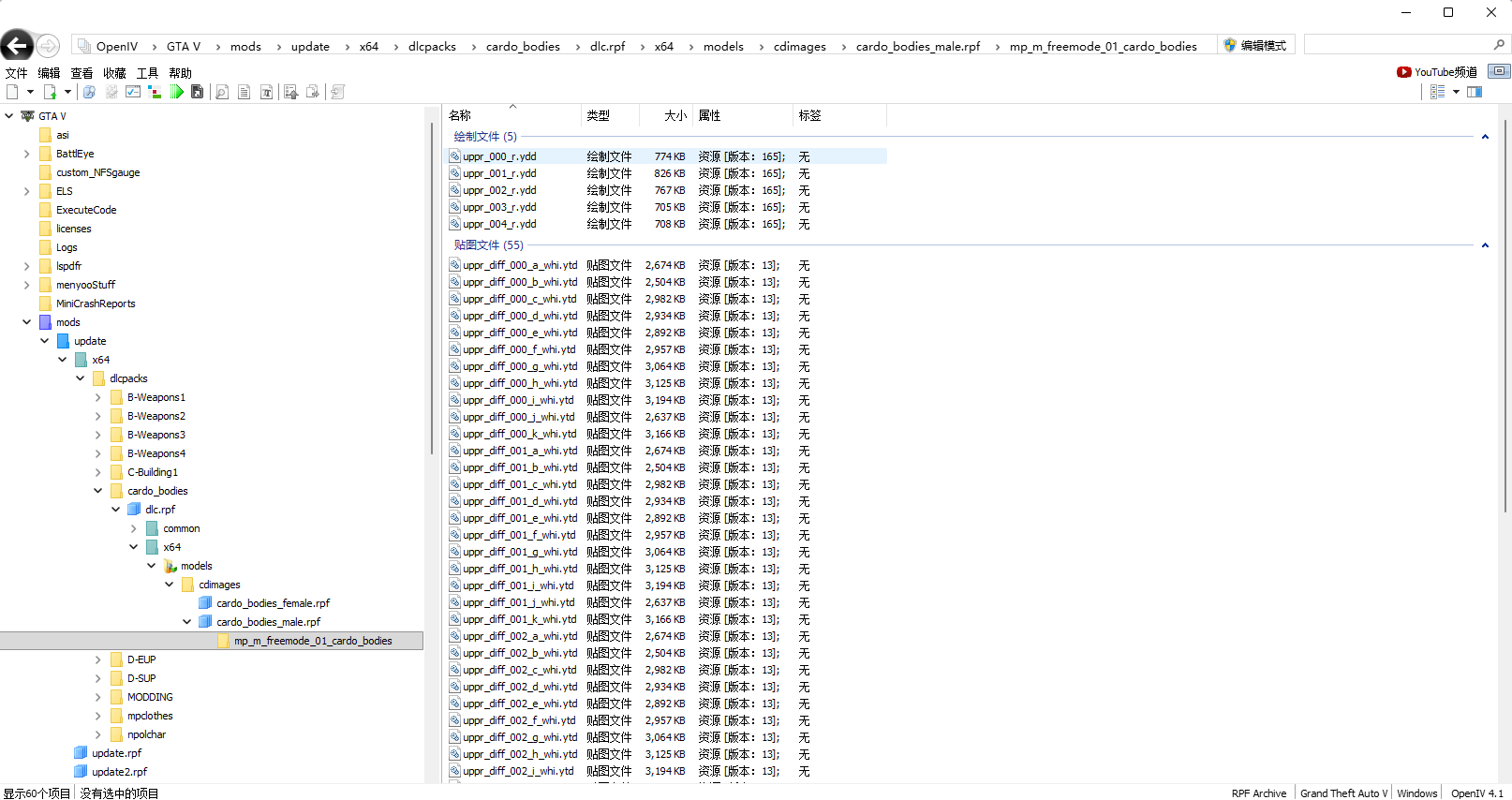Select the uppr_002_r.ydd file
1512x800 pixels.
[500, 190]
